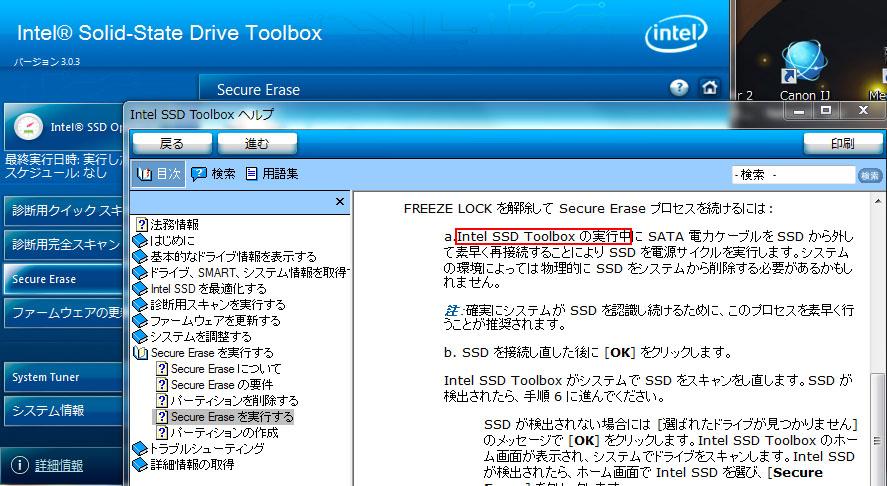Open System Tuner in the Toolbox sidebar
The height and width of the screenshot is (486, 887).
(63, 377)
